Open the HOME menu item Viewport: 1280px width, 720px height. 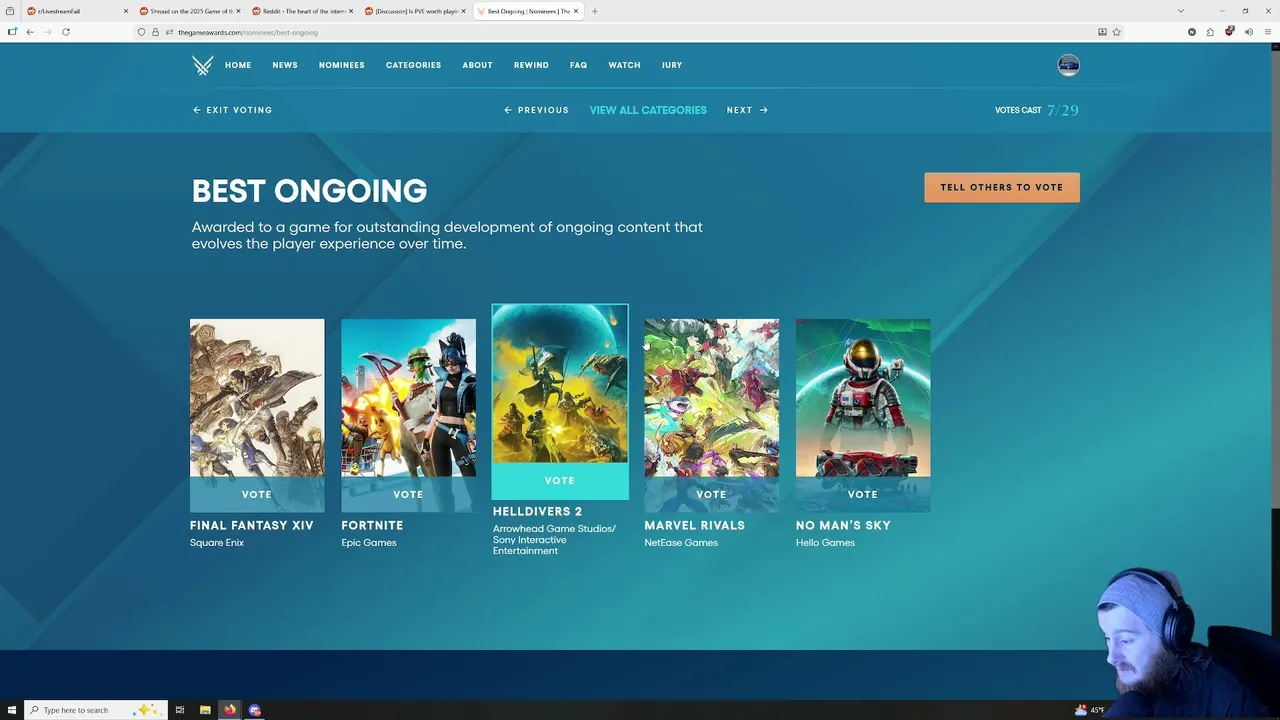(x=238, y=65)
